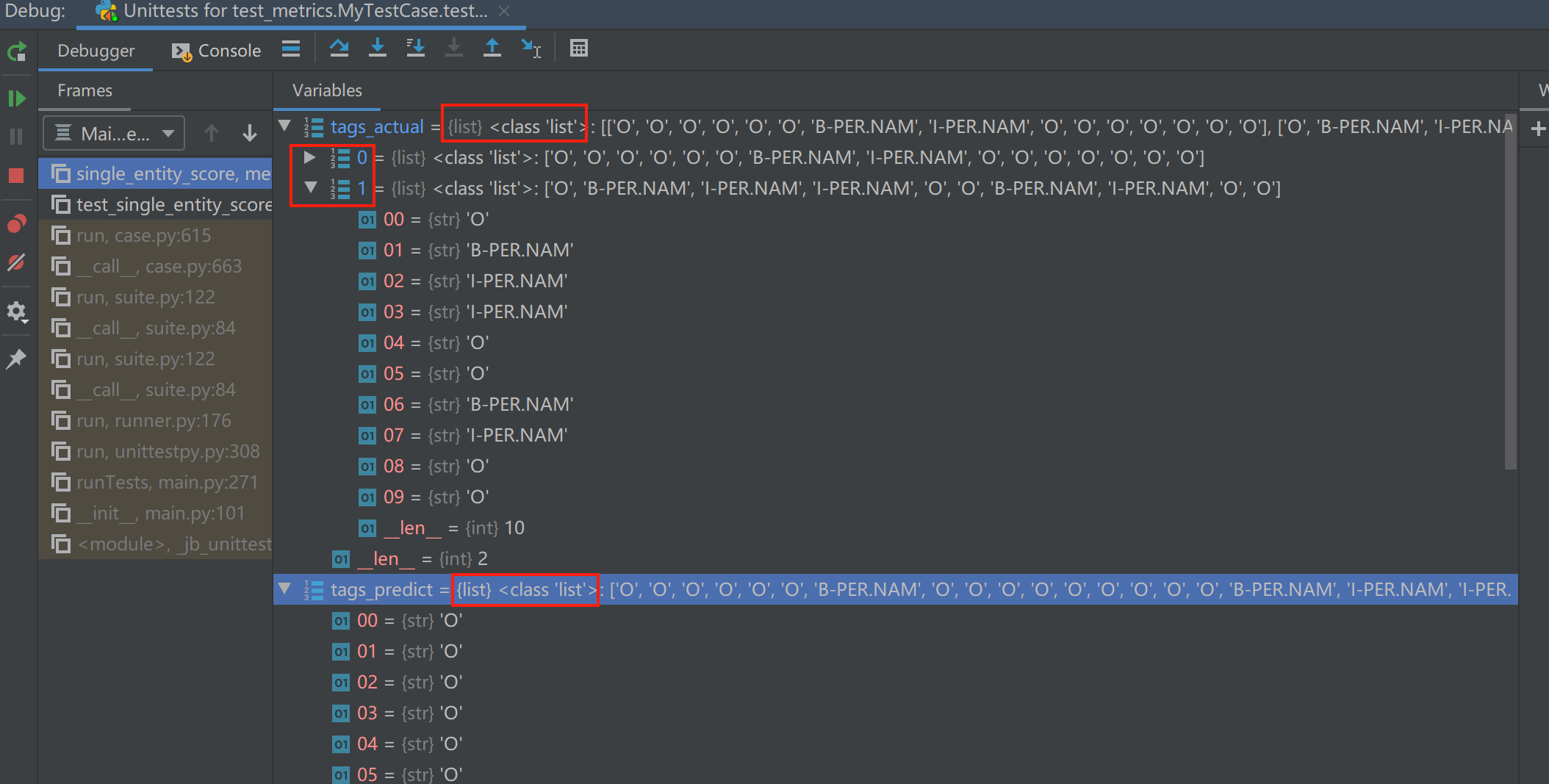Click Step Over button
Image resolution: width=1549 pixels, height=784 pixels.
click(339, 48)
